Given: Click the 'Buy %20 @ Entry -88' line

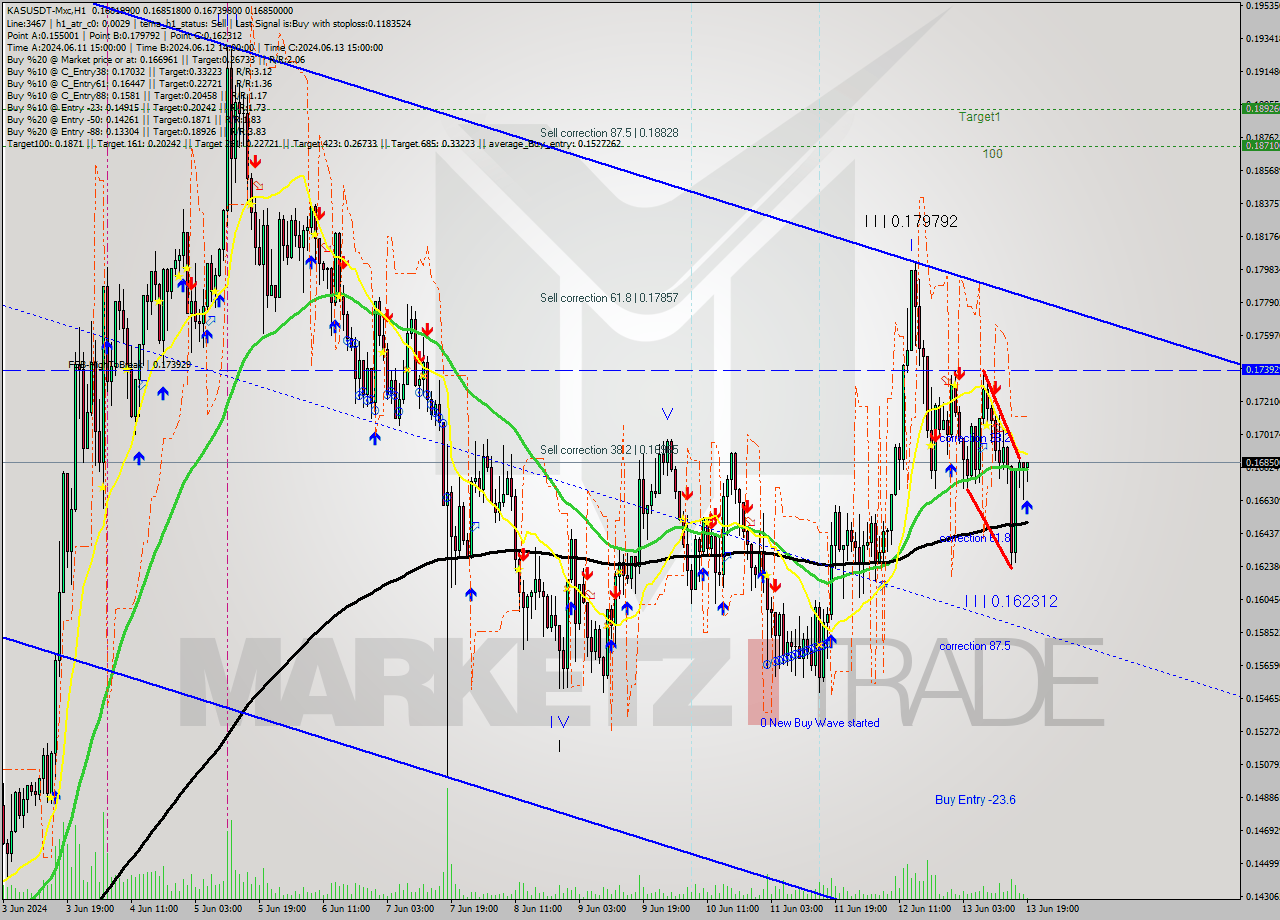Looking at the screenshot, I should click(136, 131).
